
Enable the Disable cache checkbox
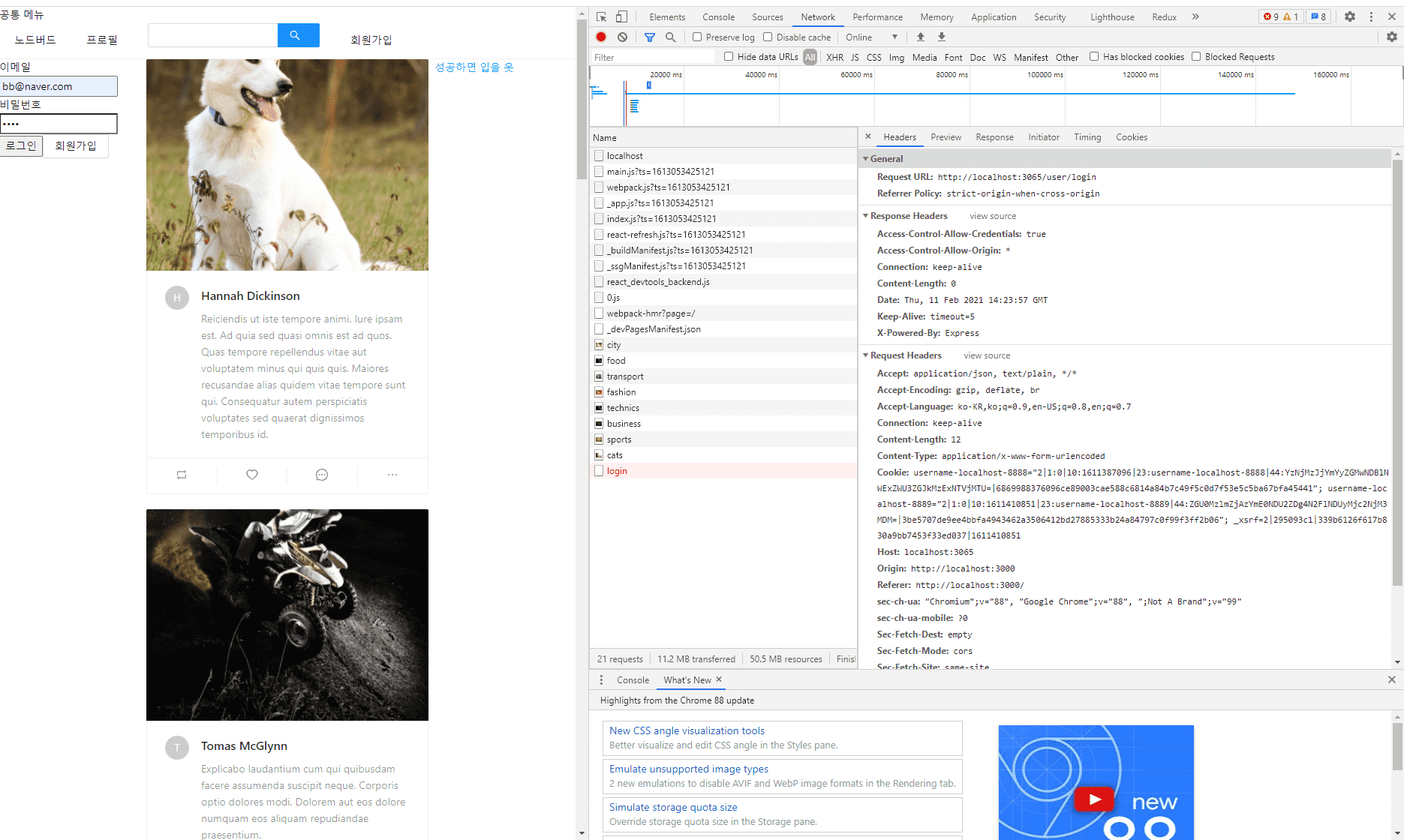click(768, 37)
